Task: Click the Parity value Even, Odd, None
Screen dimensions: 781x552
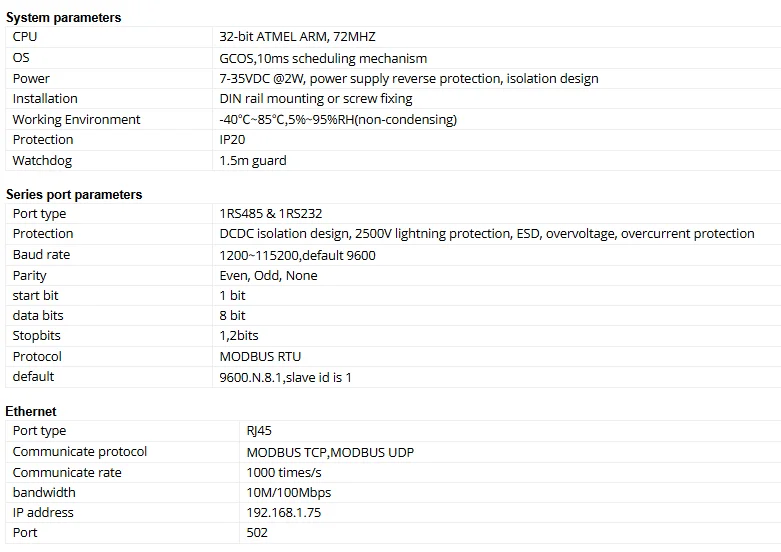Action: (x=268, y=276)
